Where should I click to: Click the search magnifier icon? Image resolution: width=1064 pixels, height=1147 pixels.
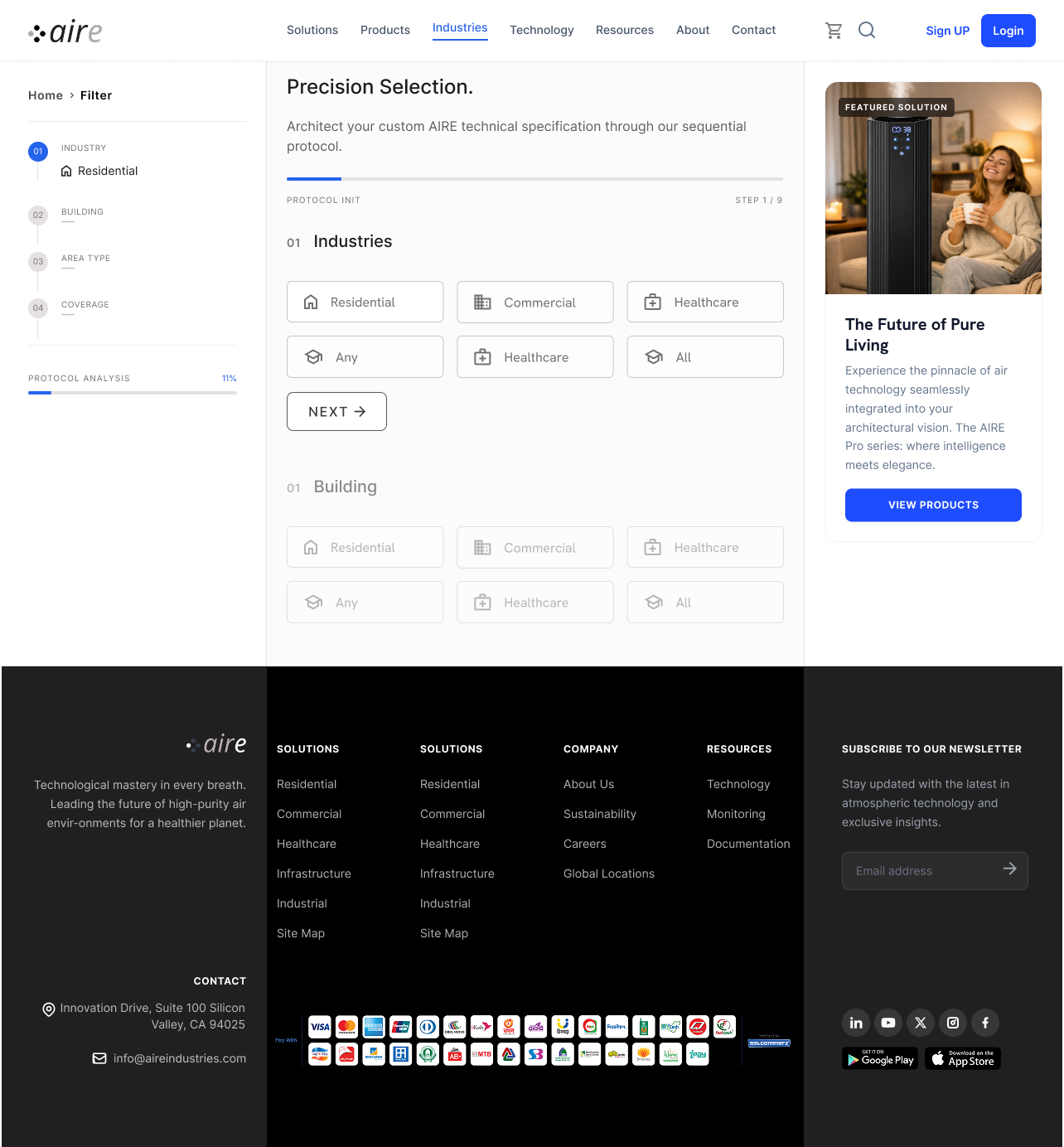pos(867,31)
